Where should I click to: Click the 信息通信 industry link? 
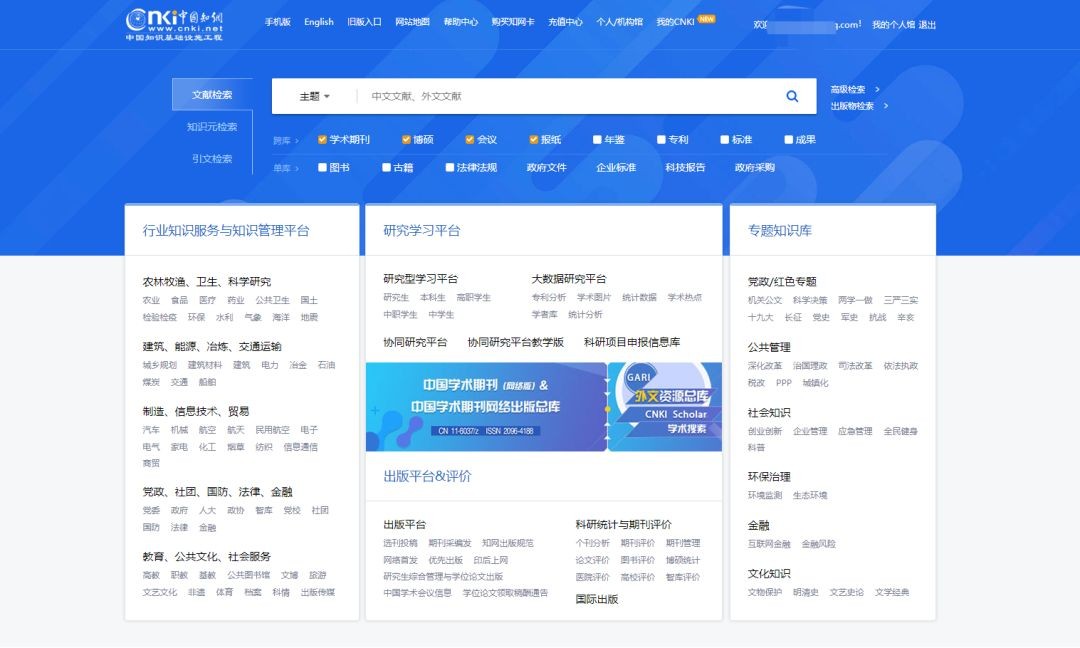pos(300,447)
